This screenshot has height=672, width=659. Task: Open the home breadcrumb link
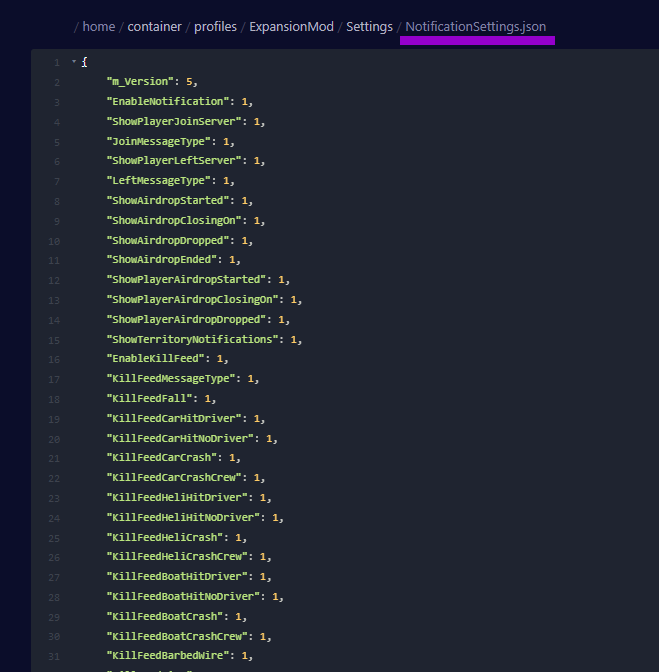98,26
